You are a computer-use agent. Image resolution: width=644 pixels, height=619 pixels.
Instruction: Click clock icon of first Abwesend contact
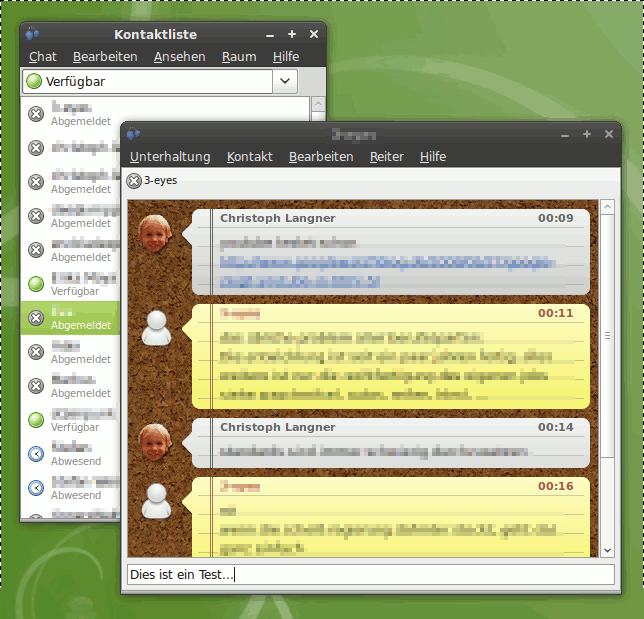pyautogui.click(x=36, y=454)
